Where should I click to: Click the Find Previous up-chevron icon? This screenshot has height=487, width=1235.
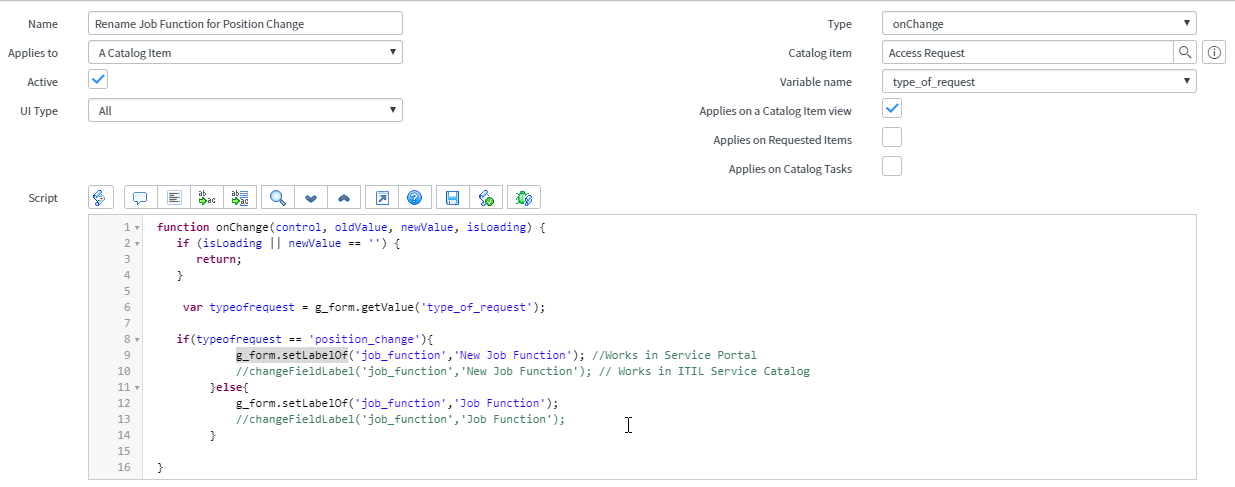[344, 198]
